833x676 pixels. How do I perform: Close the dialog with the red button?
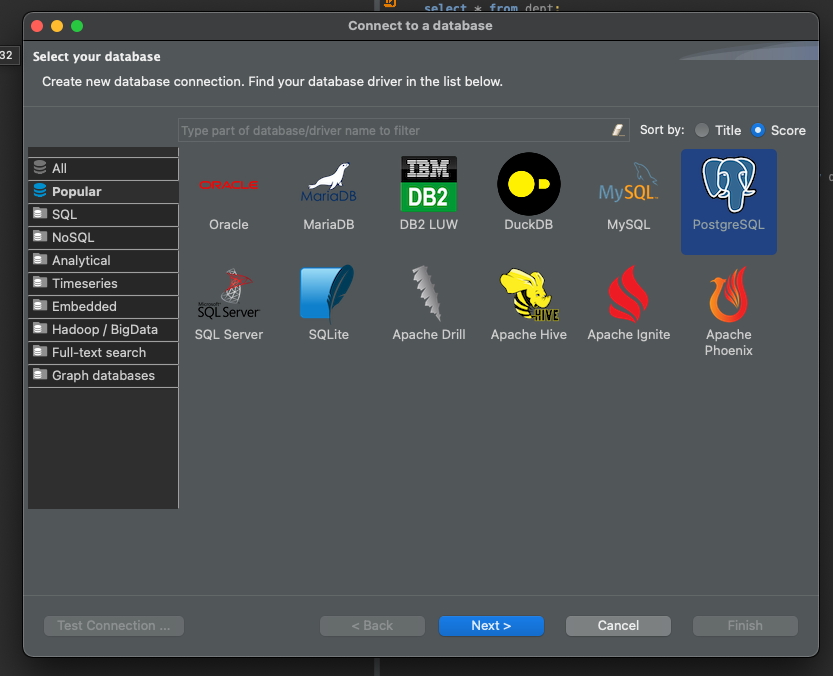(37, 26)
